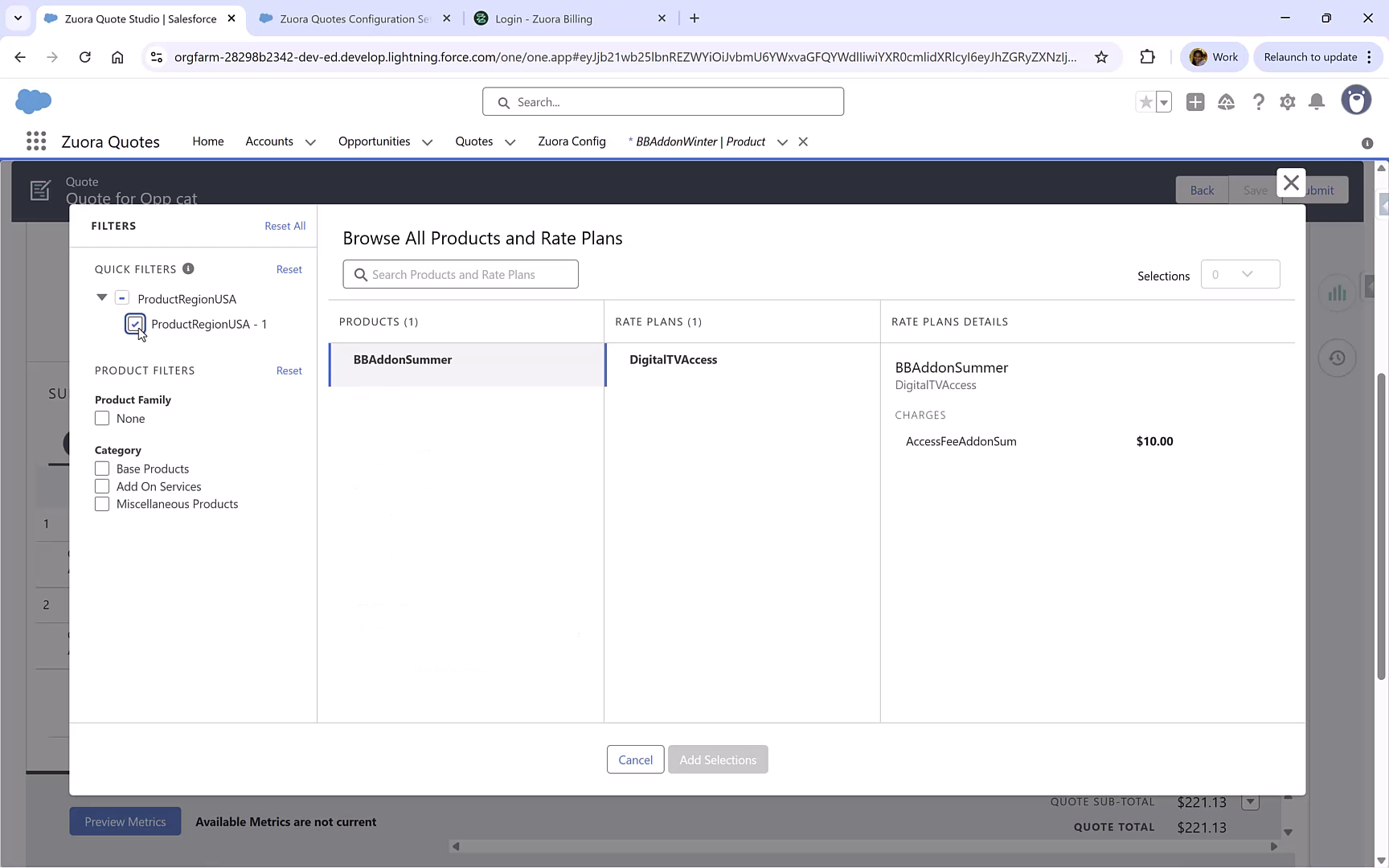Open the Salesforce help menu
This screenshot has height=868, width=1389.
(x=1259, y=101)
